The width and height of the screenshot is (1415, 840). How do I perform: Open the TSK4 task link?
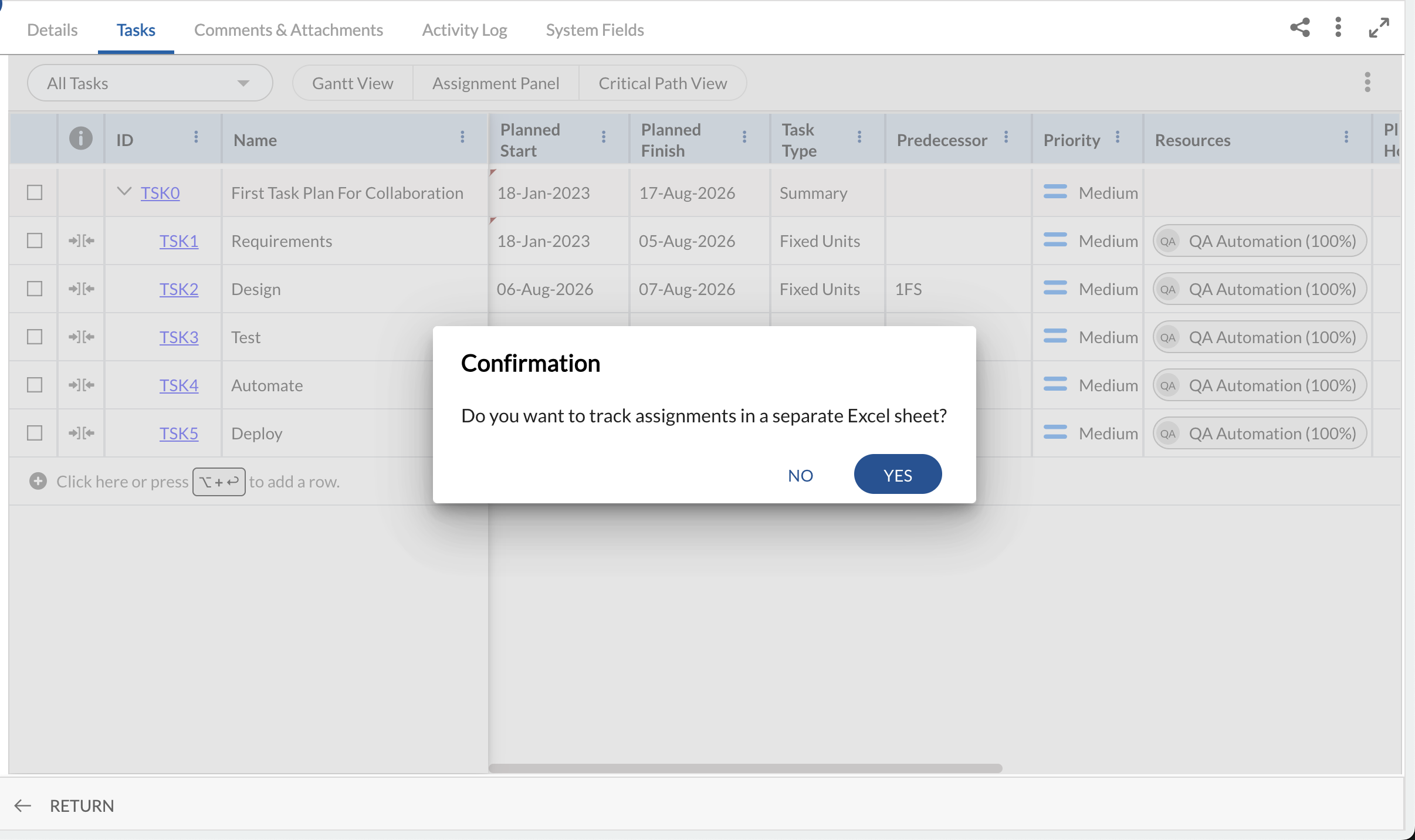(179, 385)
